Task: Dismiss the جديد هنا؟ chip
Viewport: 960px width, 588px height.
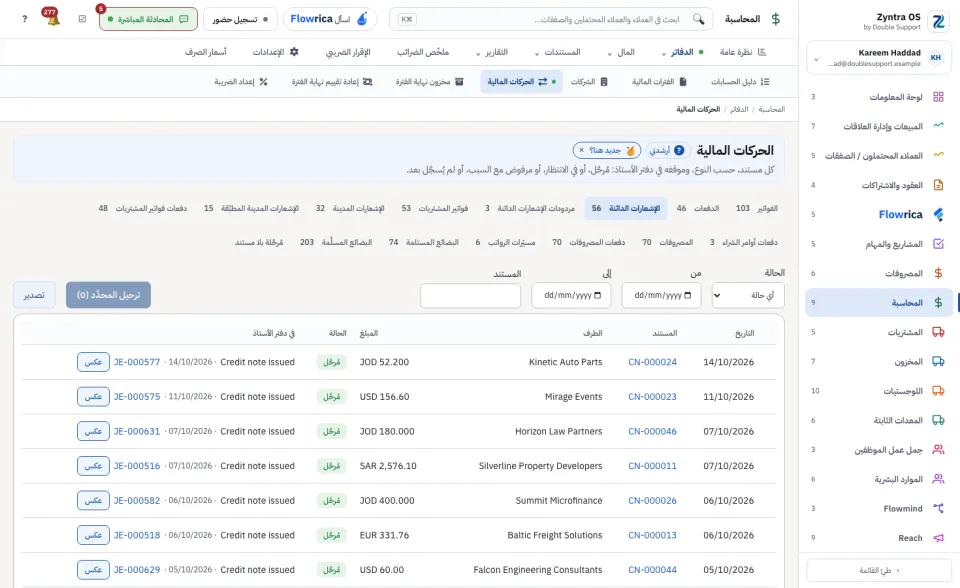Action: tap(581, 150)
